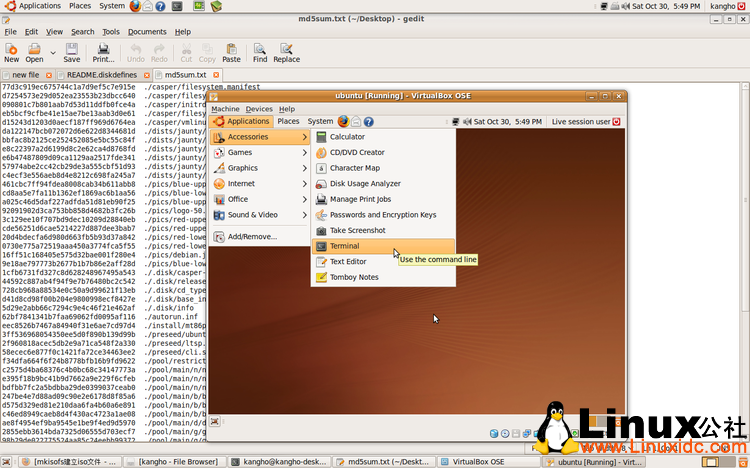Click the show desktop icon in bottom panel
Image resolution: width=750 pixels, height=468 pixels.
click(x=6, y=462)
